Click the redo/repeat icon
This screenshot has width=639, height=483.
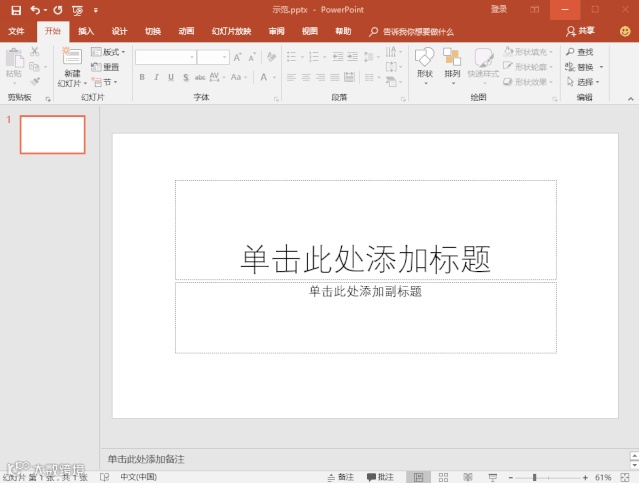[x=58, y=10]
